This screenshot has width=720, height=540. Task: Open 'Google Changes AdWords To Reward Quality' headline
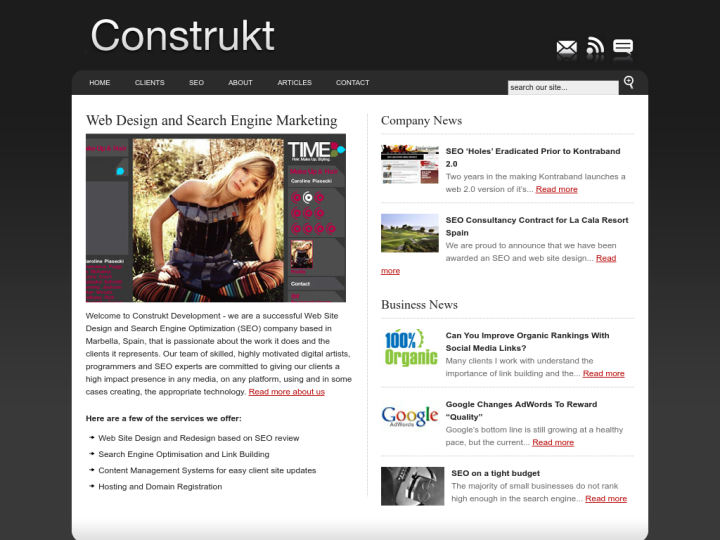tap(521, 411)
